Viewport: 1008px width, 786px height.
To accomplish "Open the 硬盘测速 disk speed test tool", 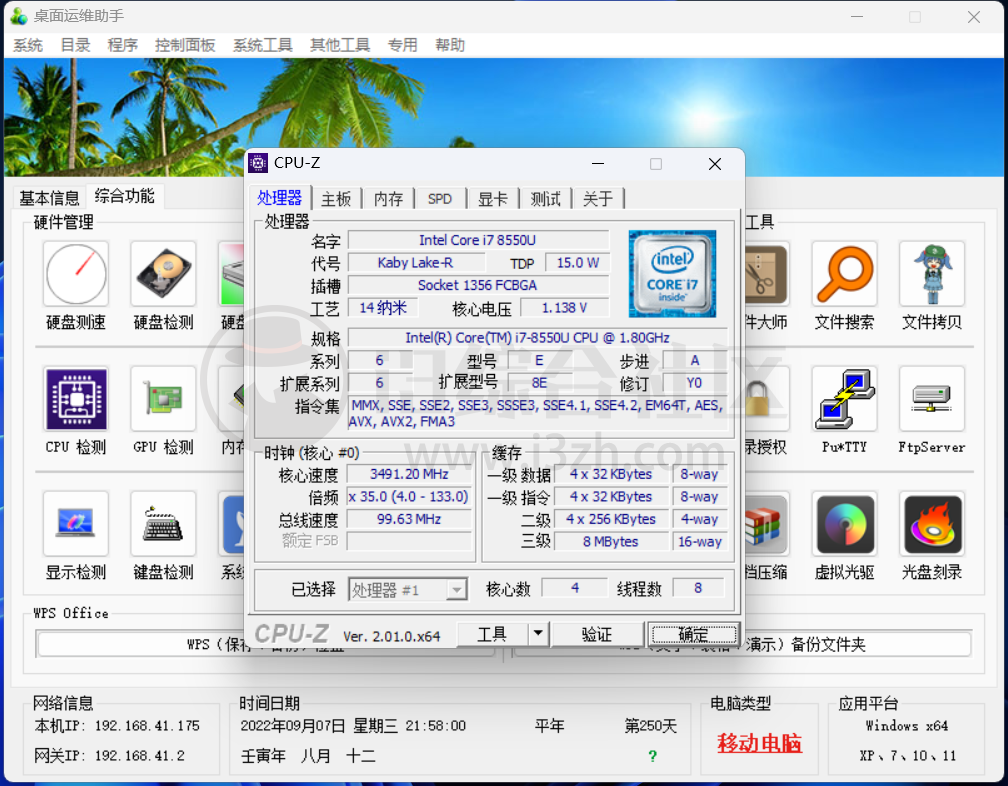I will point(76,274).
